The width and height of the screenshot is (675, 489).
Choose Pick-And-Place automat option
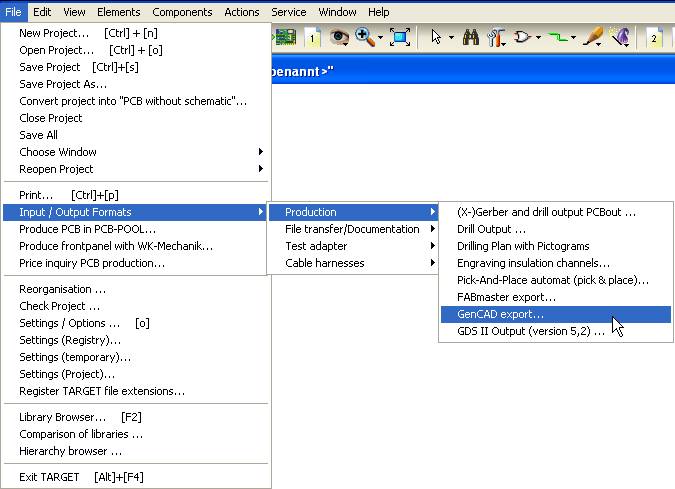tap(552, 280)
